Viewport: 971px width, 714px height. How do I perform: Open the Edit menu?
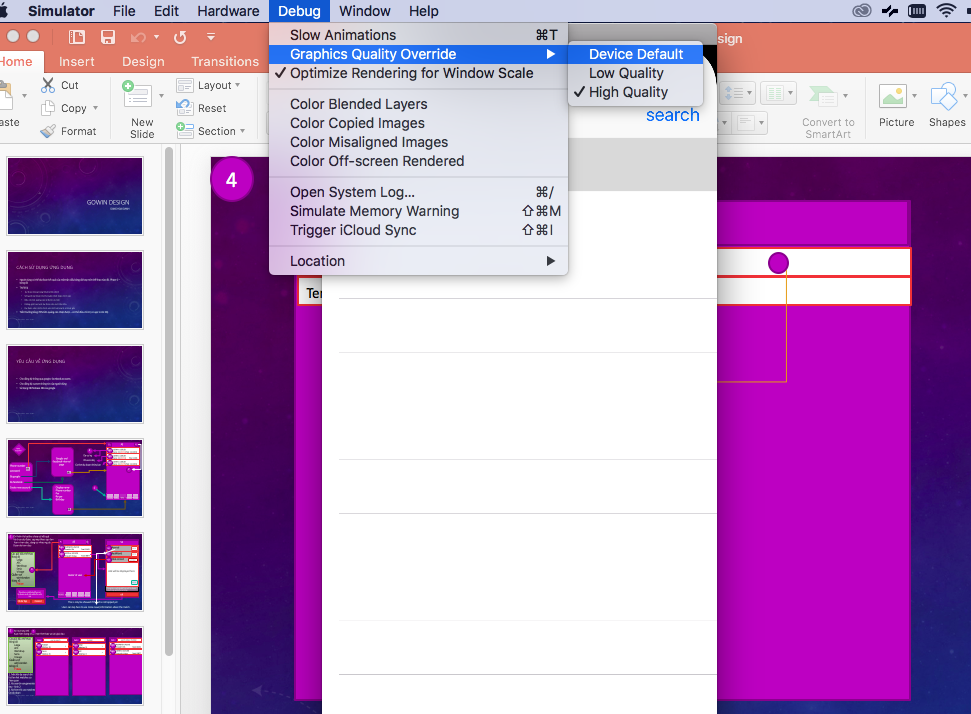pos(166,11)
